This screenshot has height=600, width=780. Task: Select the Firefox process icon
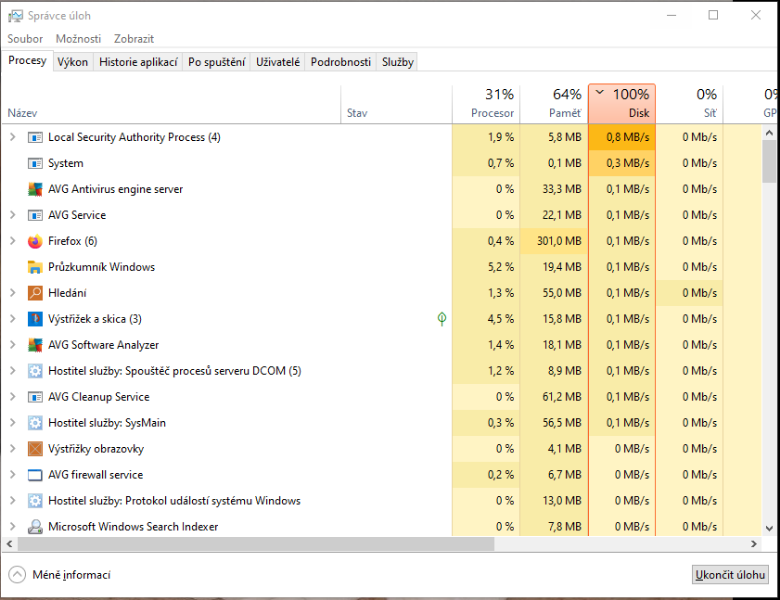pos(35,241)
